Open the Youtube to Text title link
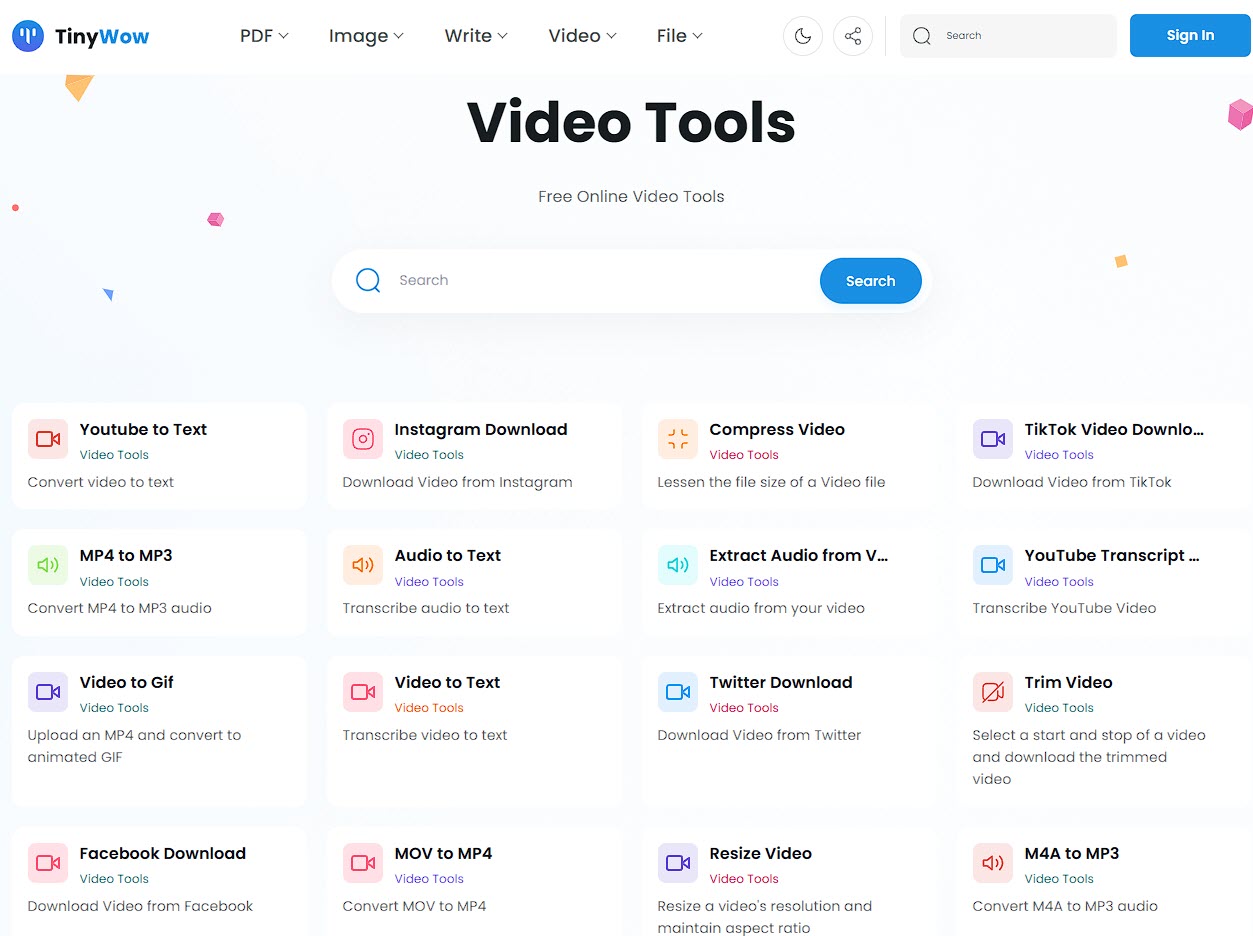1253x936 pixels. coord(143,429)
